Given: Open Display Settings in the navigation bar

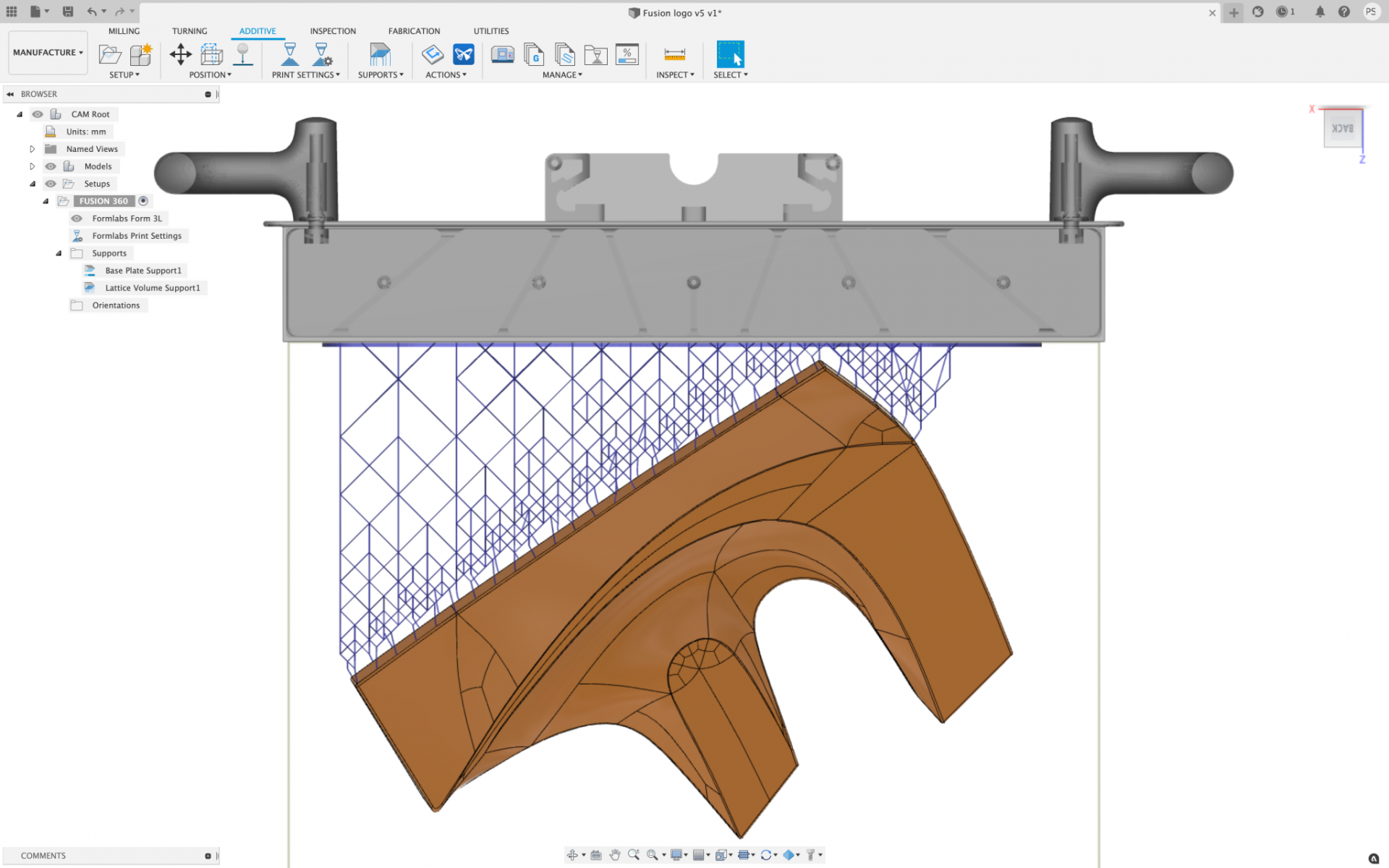Looking at the screenshot, I should pos(676,854).
